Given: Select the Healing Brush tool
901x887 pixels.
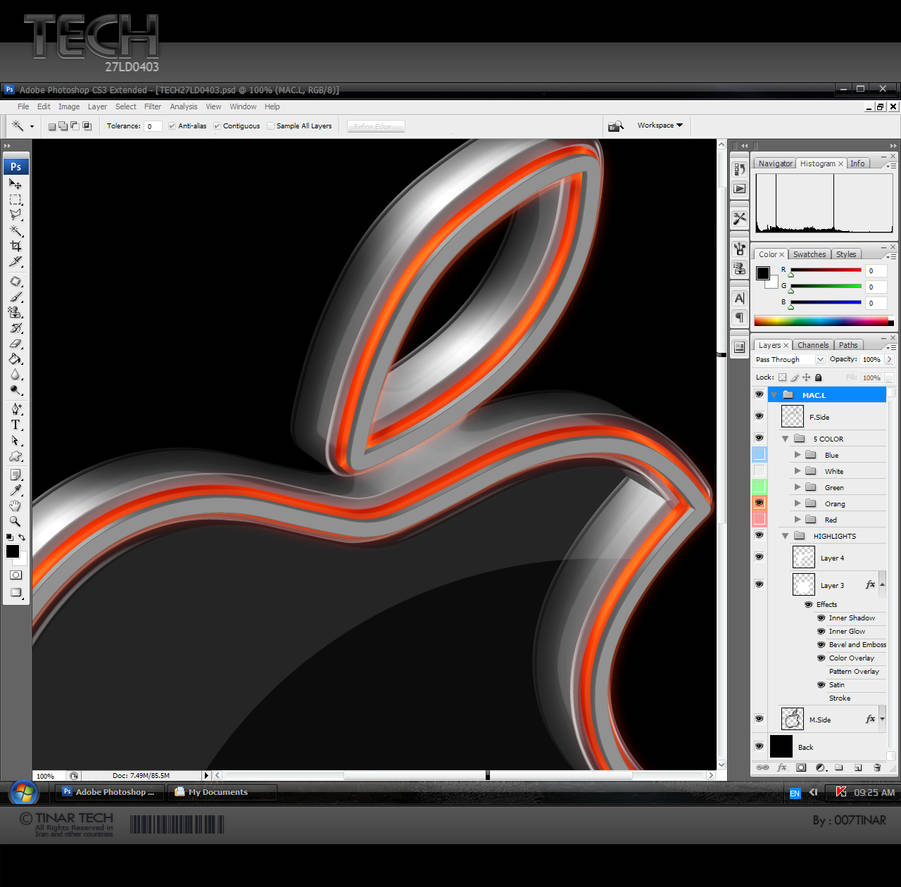Looking at the screenshot, I should pyautogui.click(x=16, y=281).
